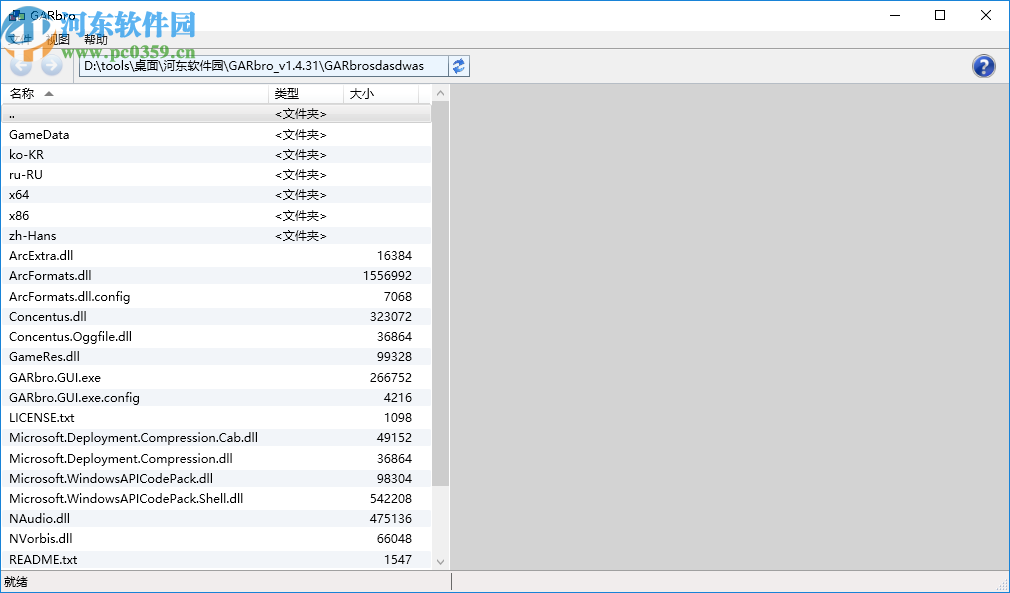Viewport: 1010px width, 593px height.
Task: Select Microsoft.Deployment.Compression.Cab.dll file
Action: [x=216, y=438]
